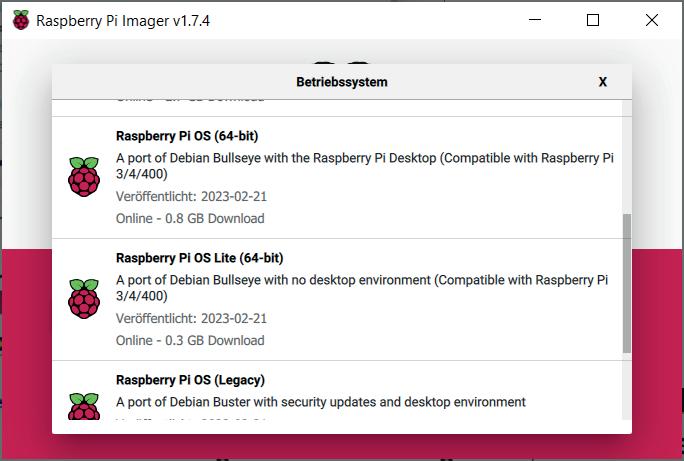Choose Raspberry Pi OS Lite (64-bit) title

click(x=199, y=258)
